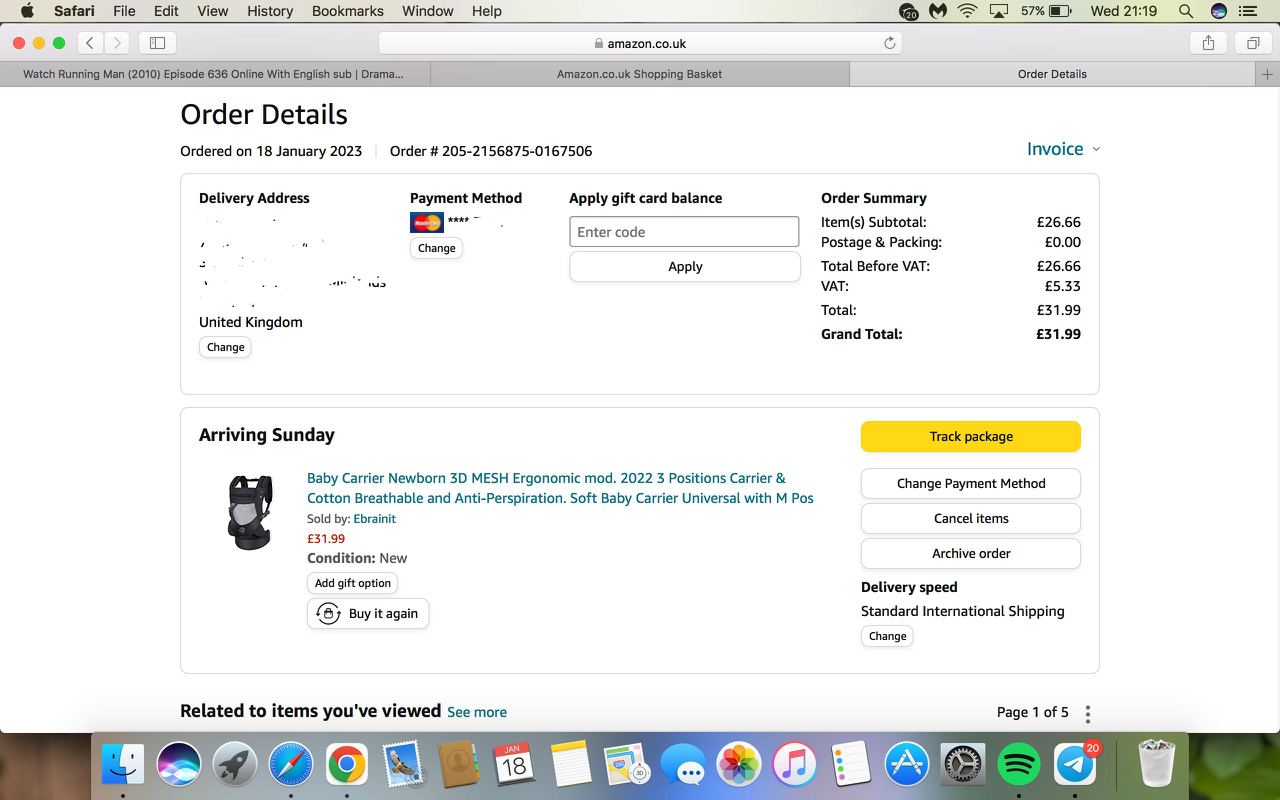
Task: Click the Safari sidebar toggle icon
Action: click(157, 43)
